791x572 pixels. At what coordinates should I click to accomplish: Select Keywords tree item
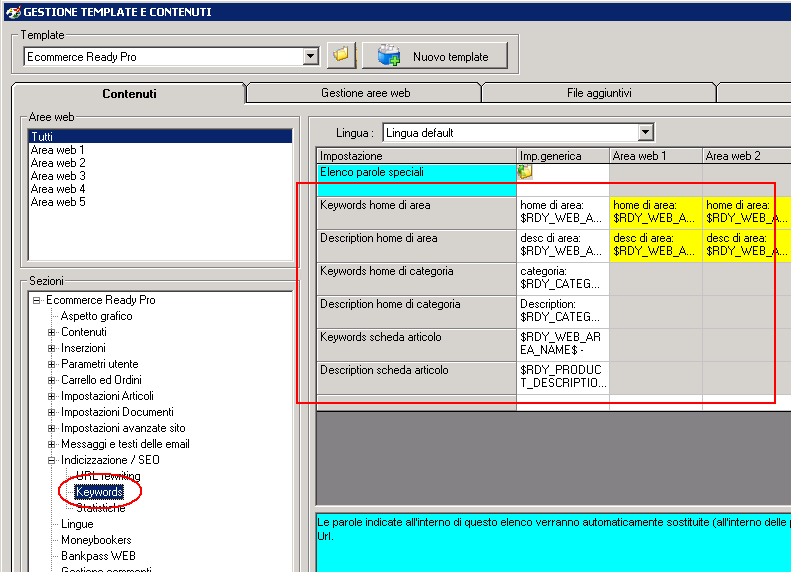pos(99,492)
